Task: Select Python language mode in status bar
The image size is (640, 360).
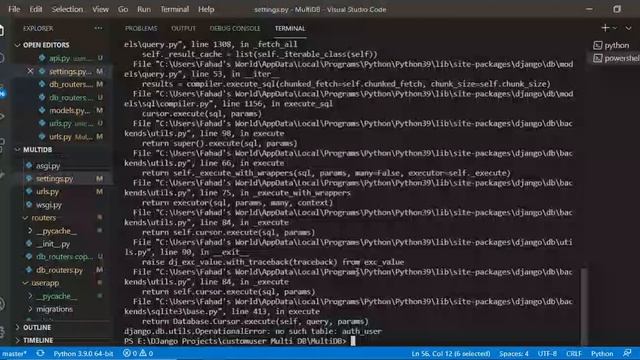Action: 602,353
